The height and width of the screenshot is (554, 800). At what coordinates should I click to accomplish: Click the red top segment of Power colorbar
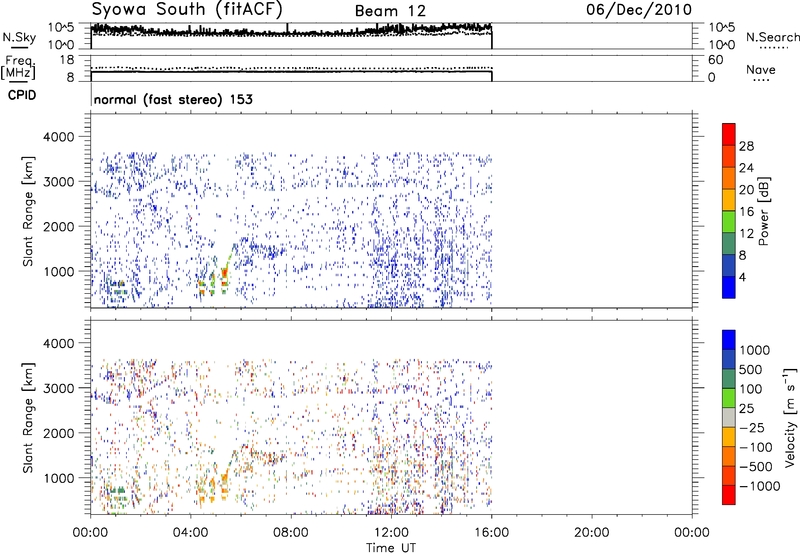point(729,134)
